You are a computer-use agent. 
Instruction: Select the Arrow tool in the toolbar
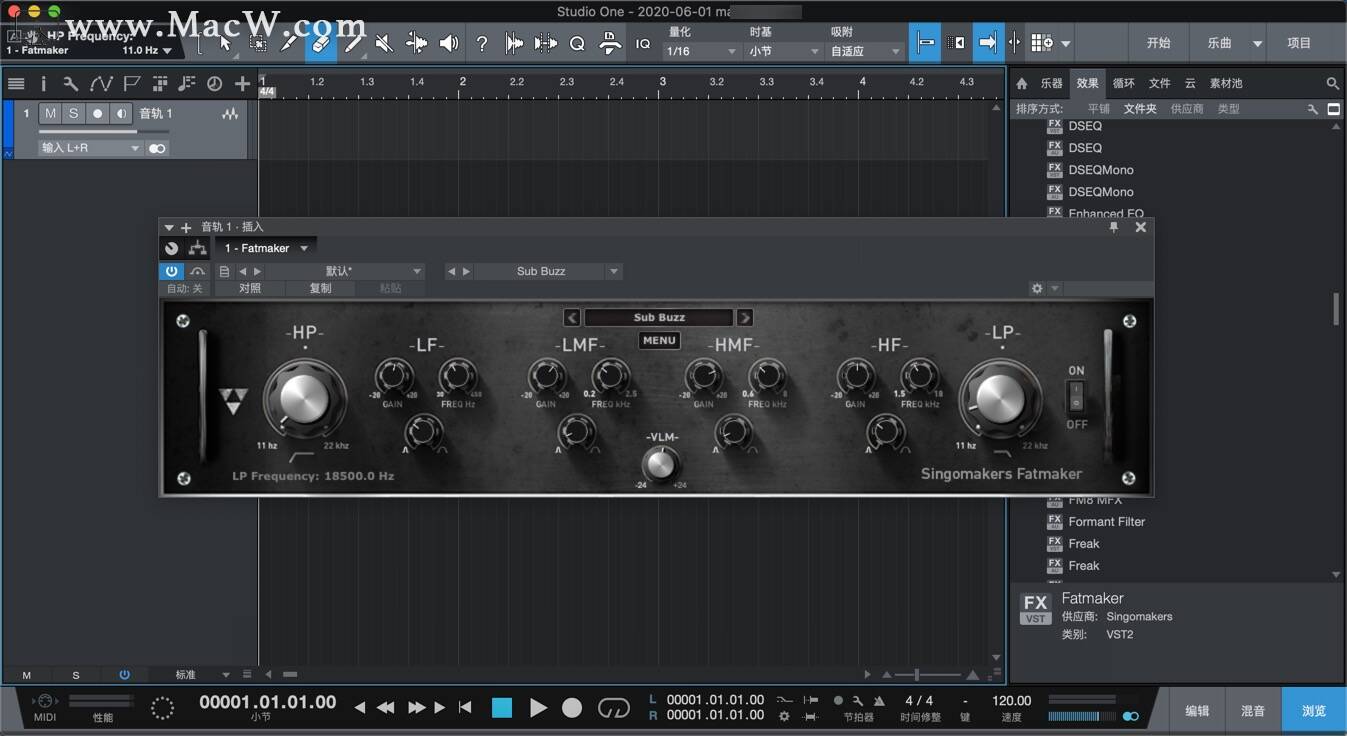point(225,43)
